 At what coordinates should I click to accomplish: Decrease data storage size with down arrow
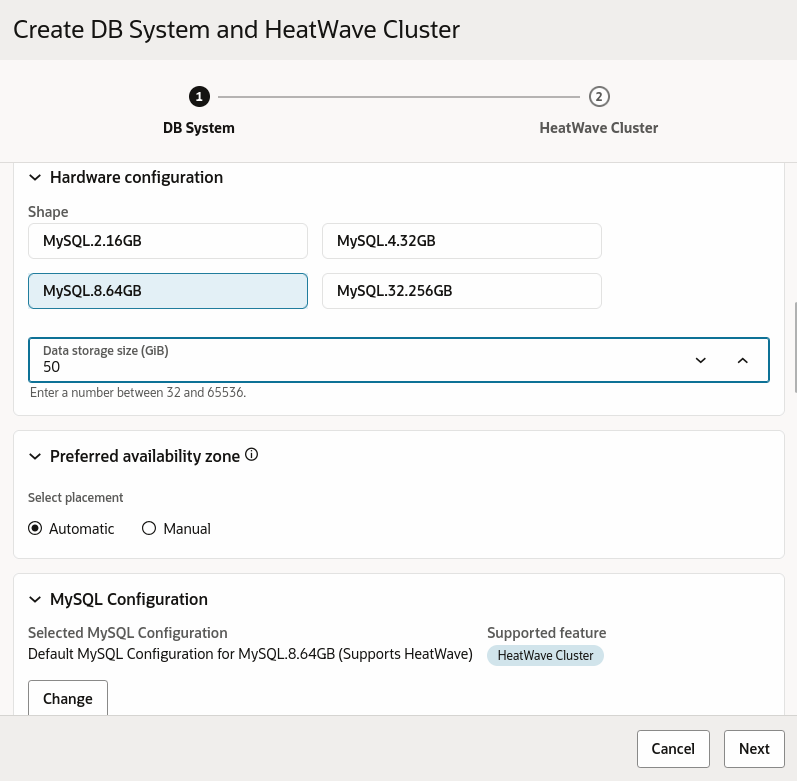tap(701, 360)
